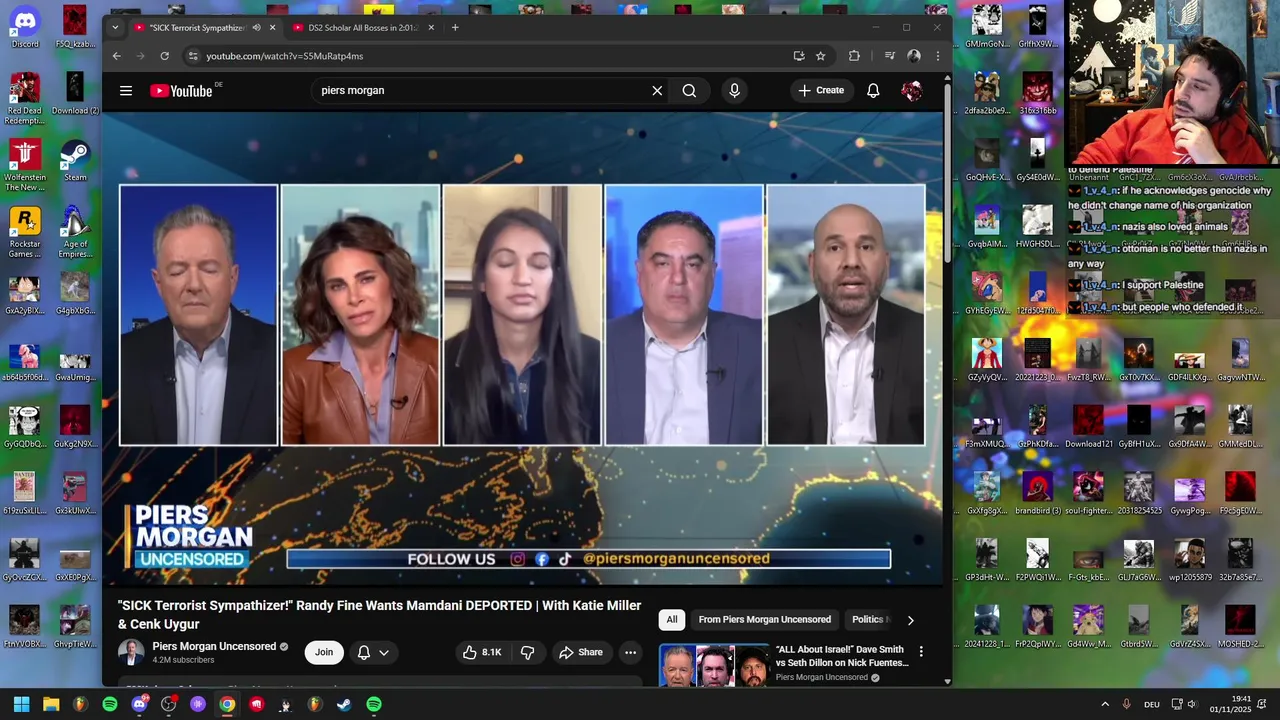Open File Explorer from taskbar
Image resolution: width=1280 pixels, height=720 pixels.
pyautogui.click(x=51, y=704)
